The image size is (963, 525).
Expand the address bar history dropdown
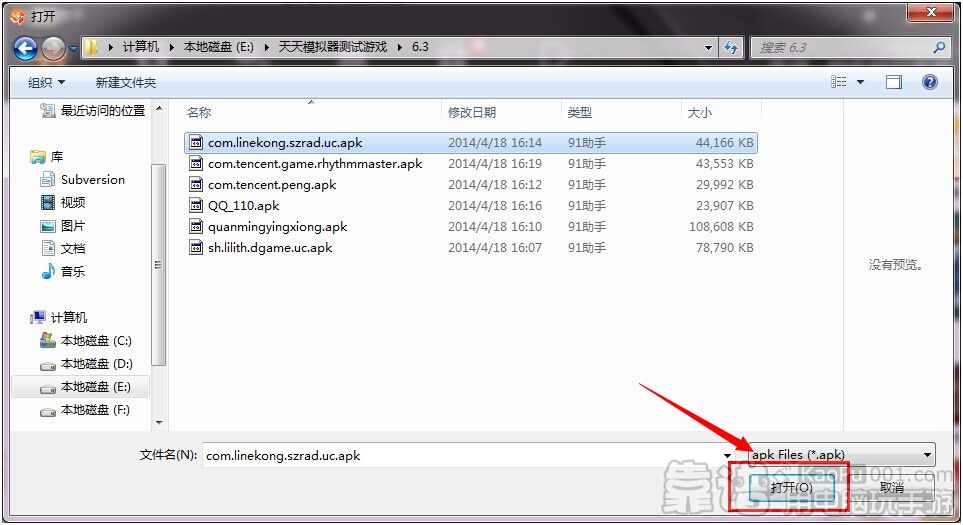[708, 47]
